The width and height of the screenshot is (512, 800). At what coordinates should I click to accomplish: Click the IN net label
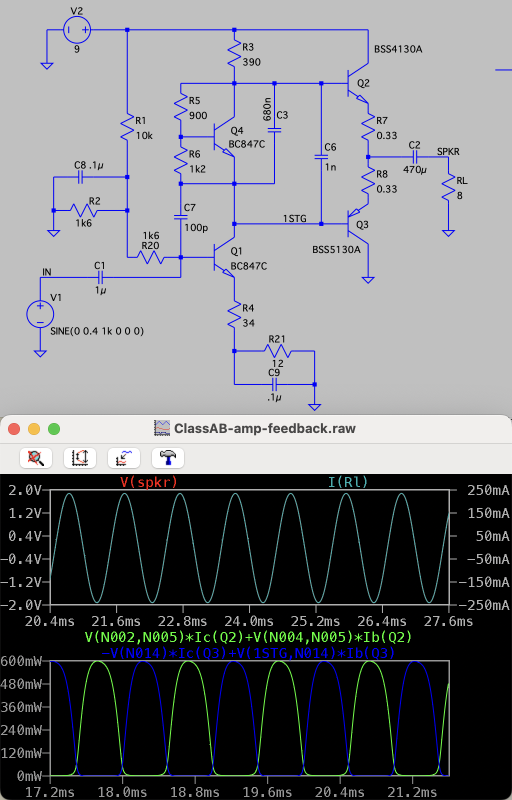pos(46,272)
